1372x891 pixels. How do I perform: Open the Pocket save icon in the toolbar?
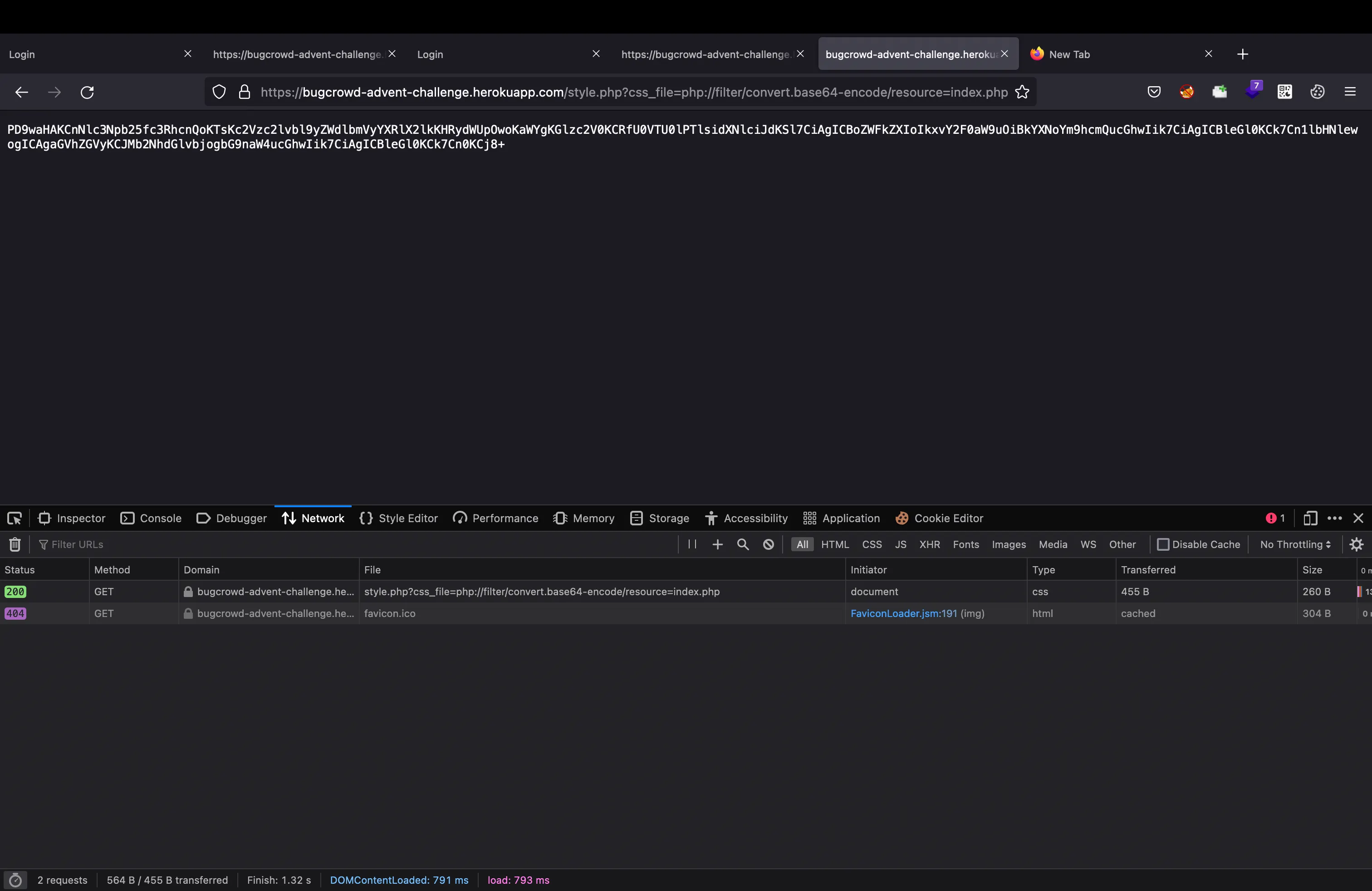click(1153, 92)
